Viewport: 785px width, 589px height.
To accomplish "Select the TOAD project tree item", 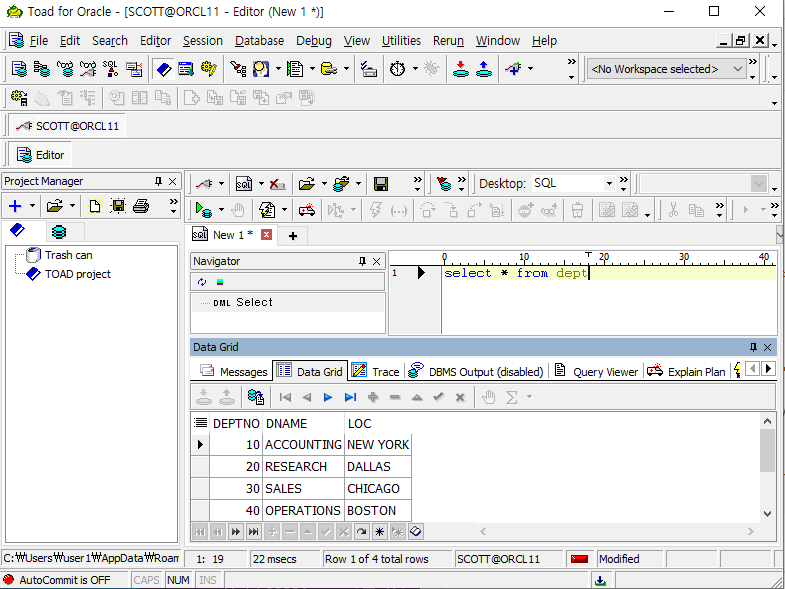I will [78, 274].
